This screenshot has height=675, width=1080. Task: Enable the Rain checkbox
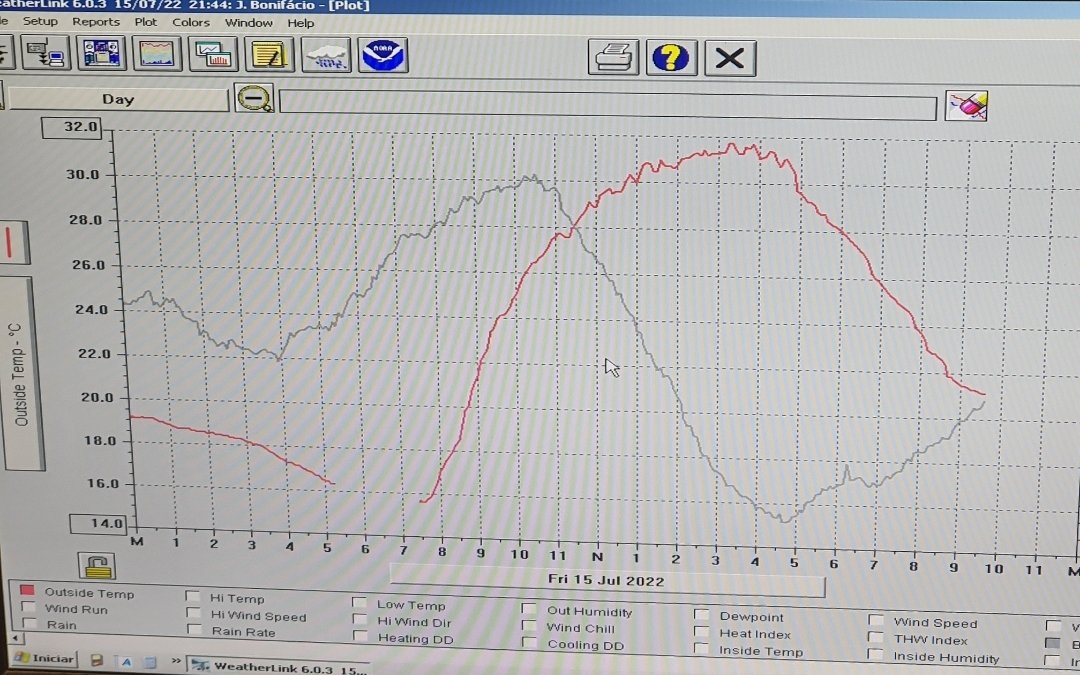30,623
